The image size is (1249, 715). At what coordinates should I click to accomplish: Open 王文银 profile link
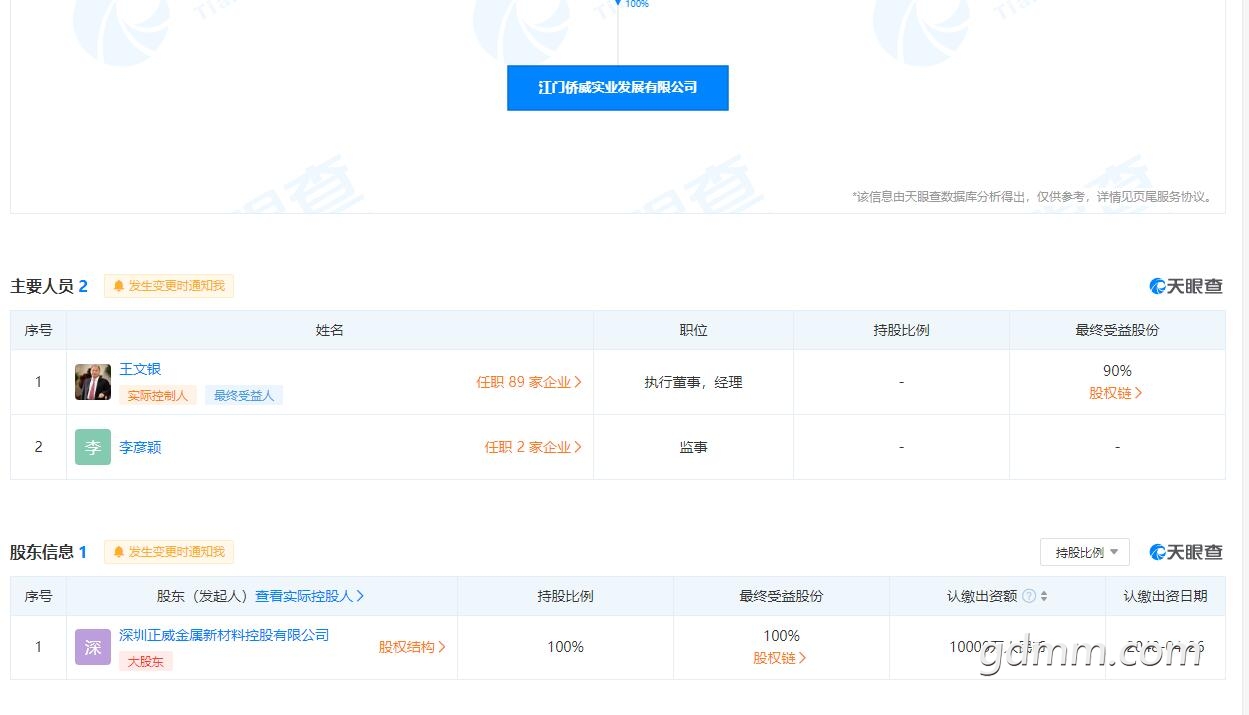click(x=140, y=369)
